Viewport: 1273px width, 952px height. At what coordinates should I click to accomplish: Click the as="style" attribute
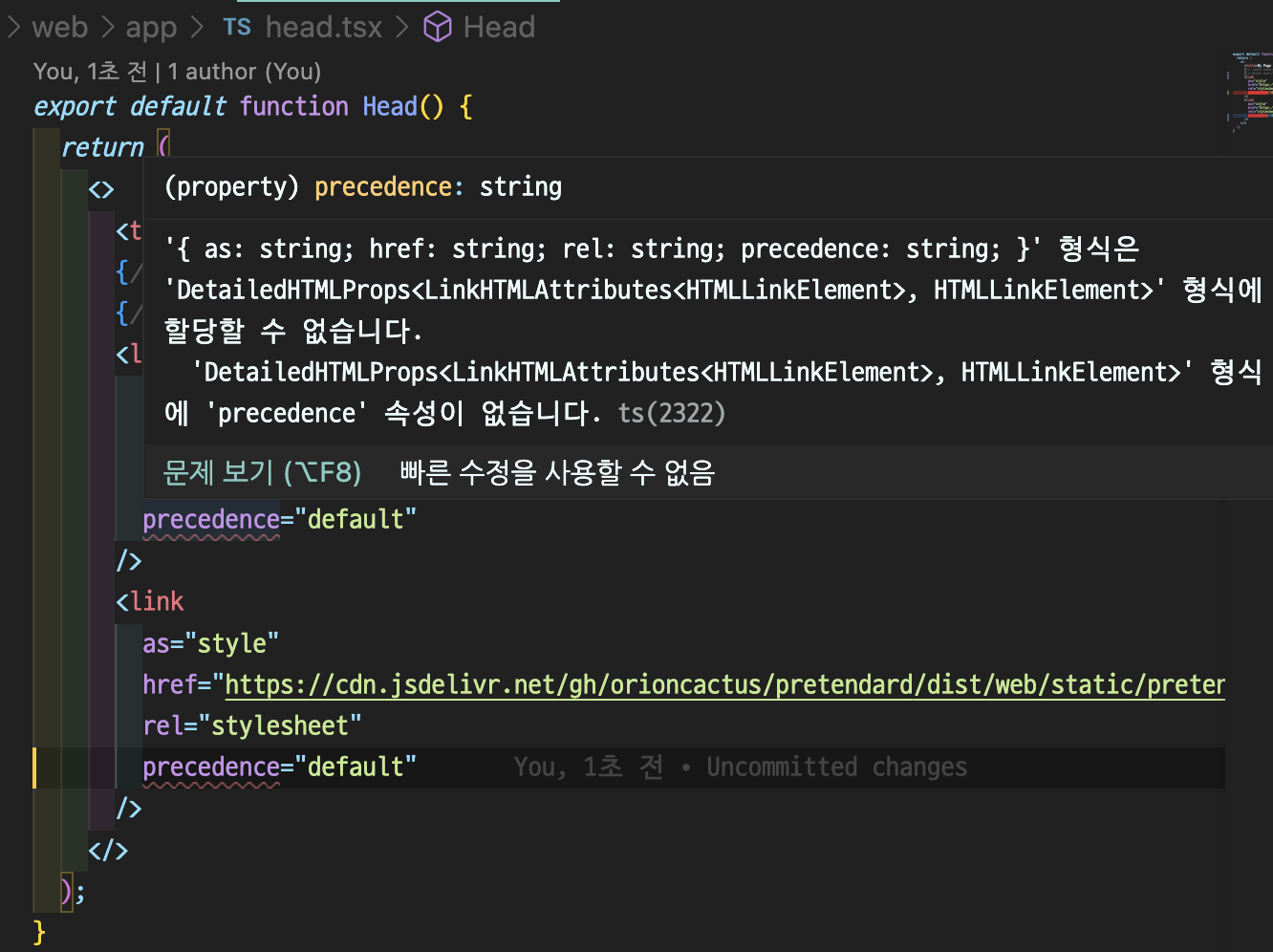210,643
